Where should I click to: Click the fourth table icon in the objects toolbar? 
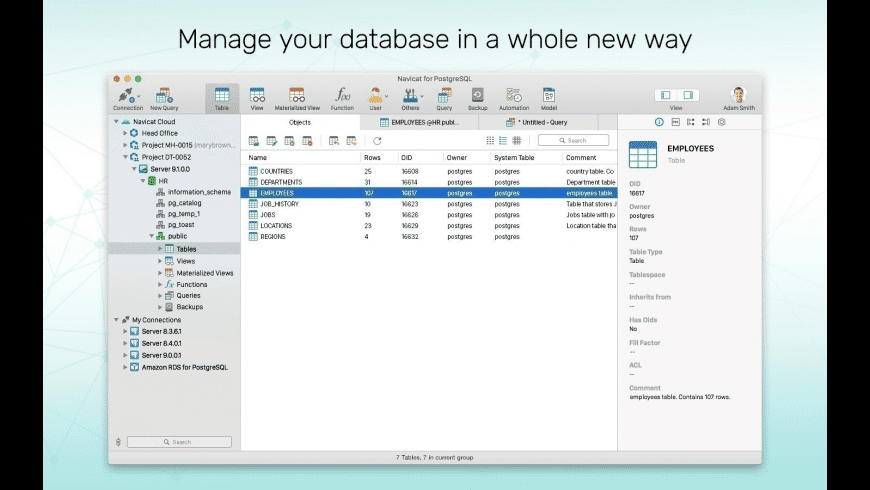307,141
